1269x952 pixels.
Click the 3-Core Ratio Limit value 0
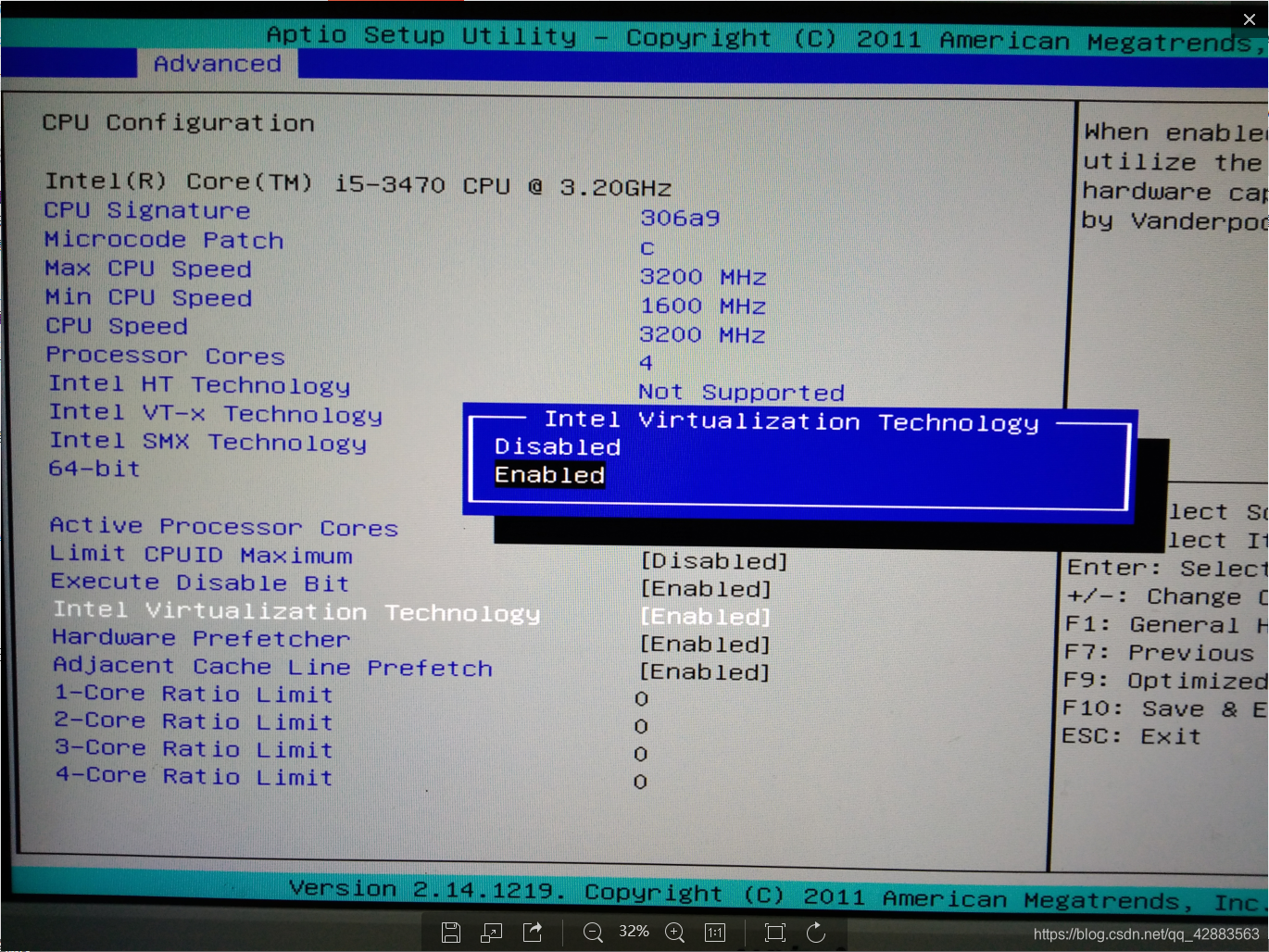tap(641, 755)
